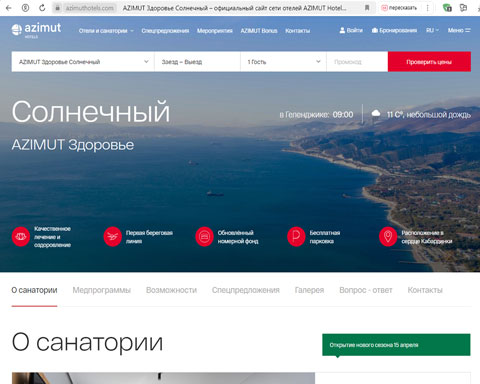Click the Бесплатная парковка icon

coord(296,237)
